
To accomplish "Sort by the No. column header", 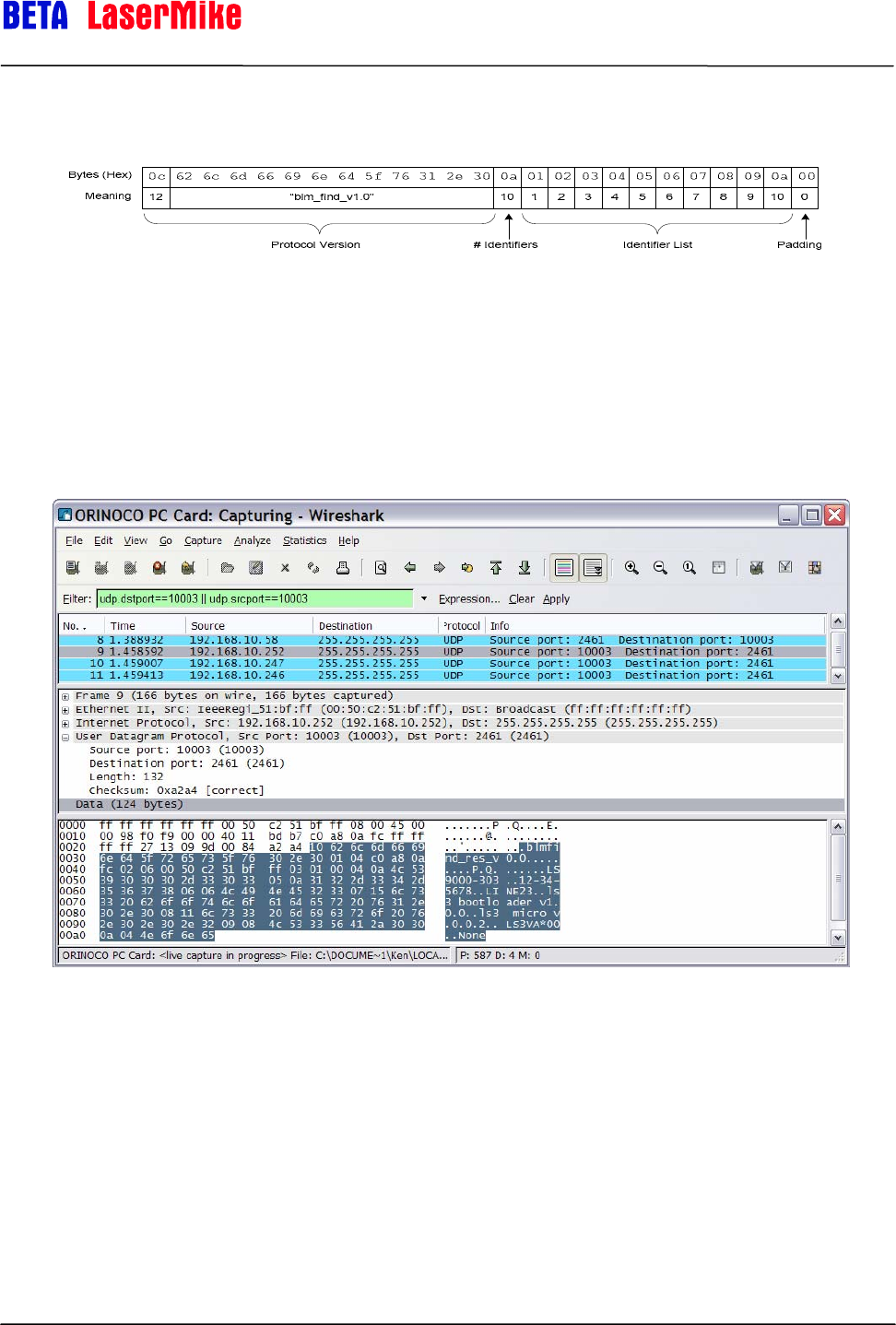I will (82, 626).
